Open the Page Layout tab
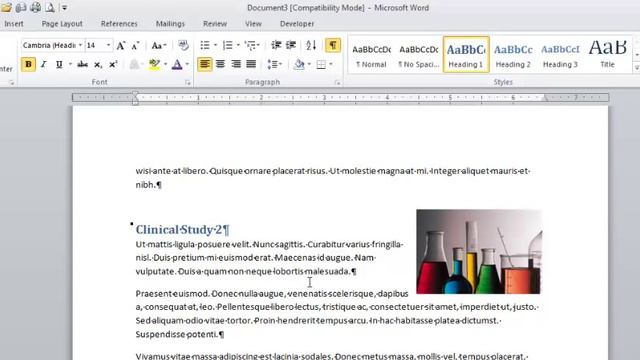 (x=62, y=24)
